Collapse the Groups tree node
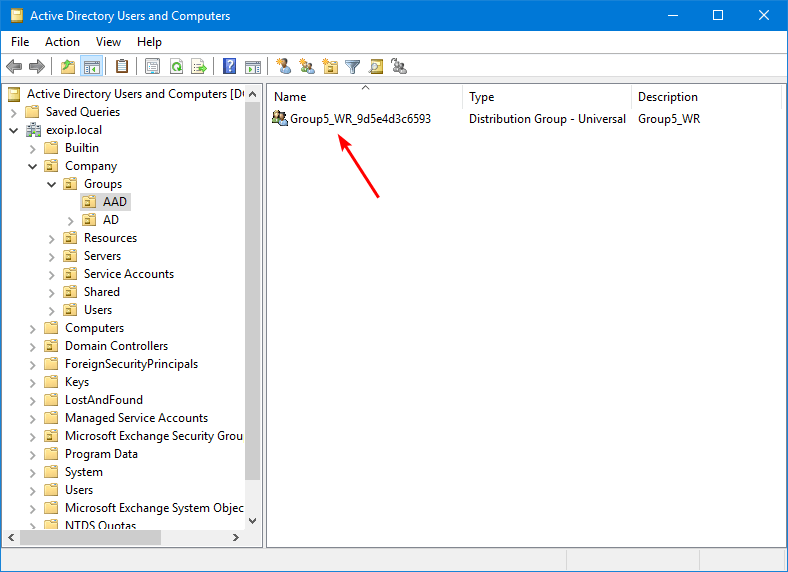This screenshot has height=572, width=788. [52, 184]
